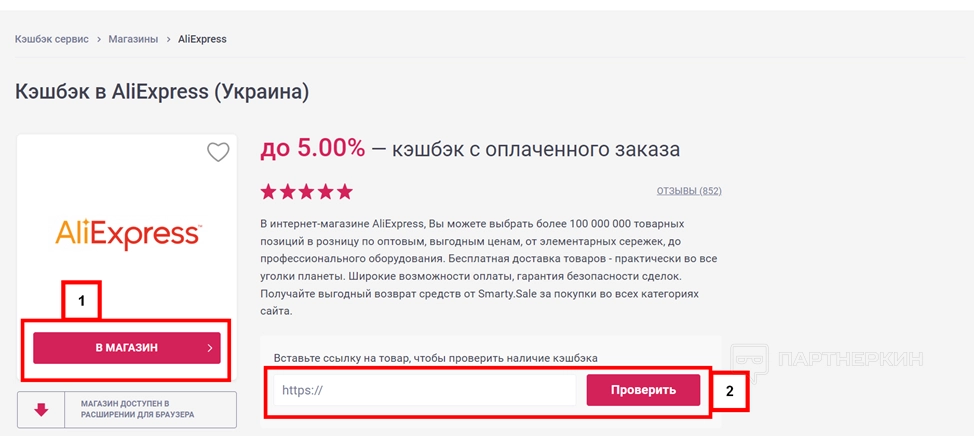974x436 pixels.
Task: Go to Кэшбэк сервис breadcrumb
Action: tap(52, 39)
